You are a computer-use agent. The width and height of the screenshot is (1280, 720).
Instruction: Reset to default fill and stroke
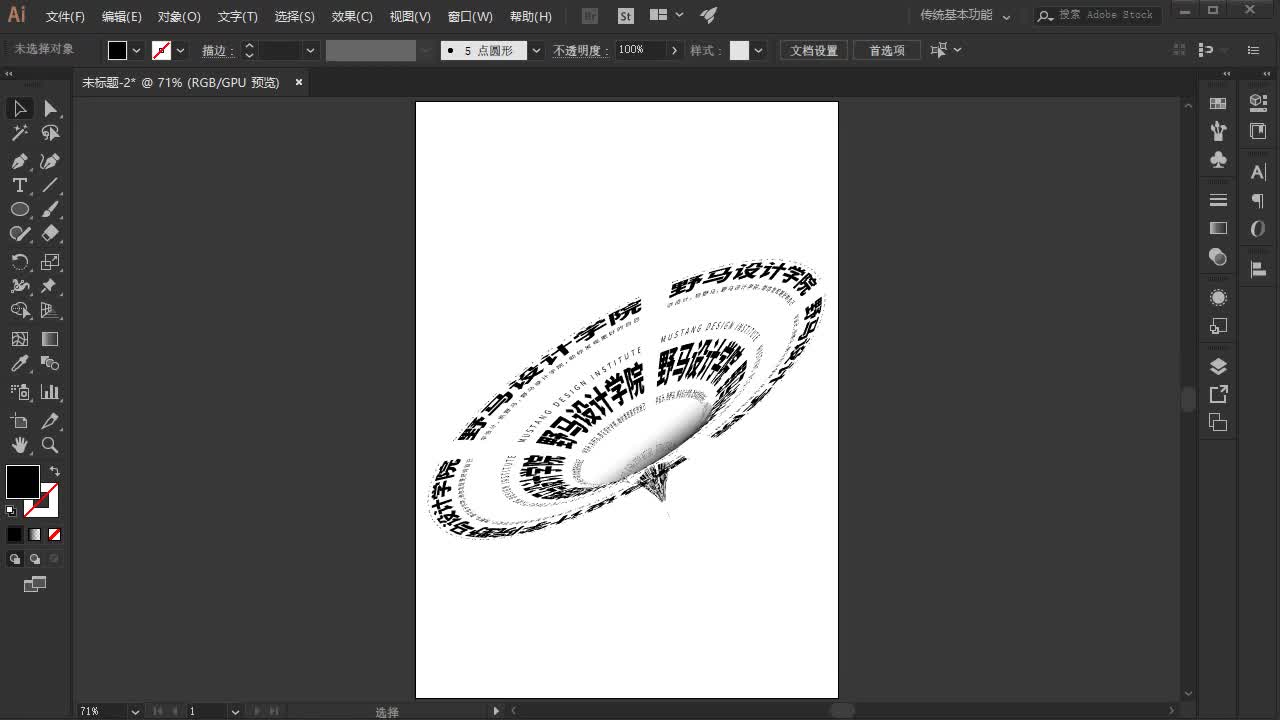coord(11,511)
